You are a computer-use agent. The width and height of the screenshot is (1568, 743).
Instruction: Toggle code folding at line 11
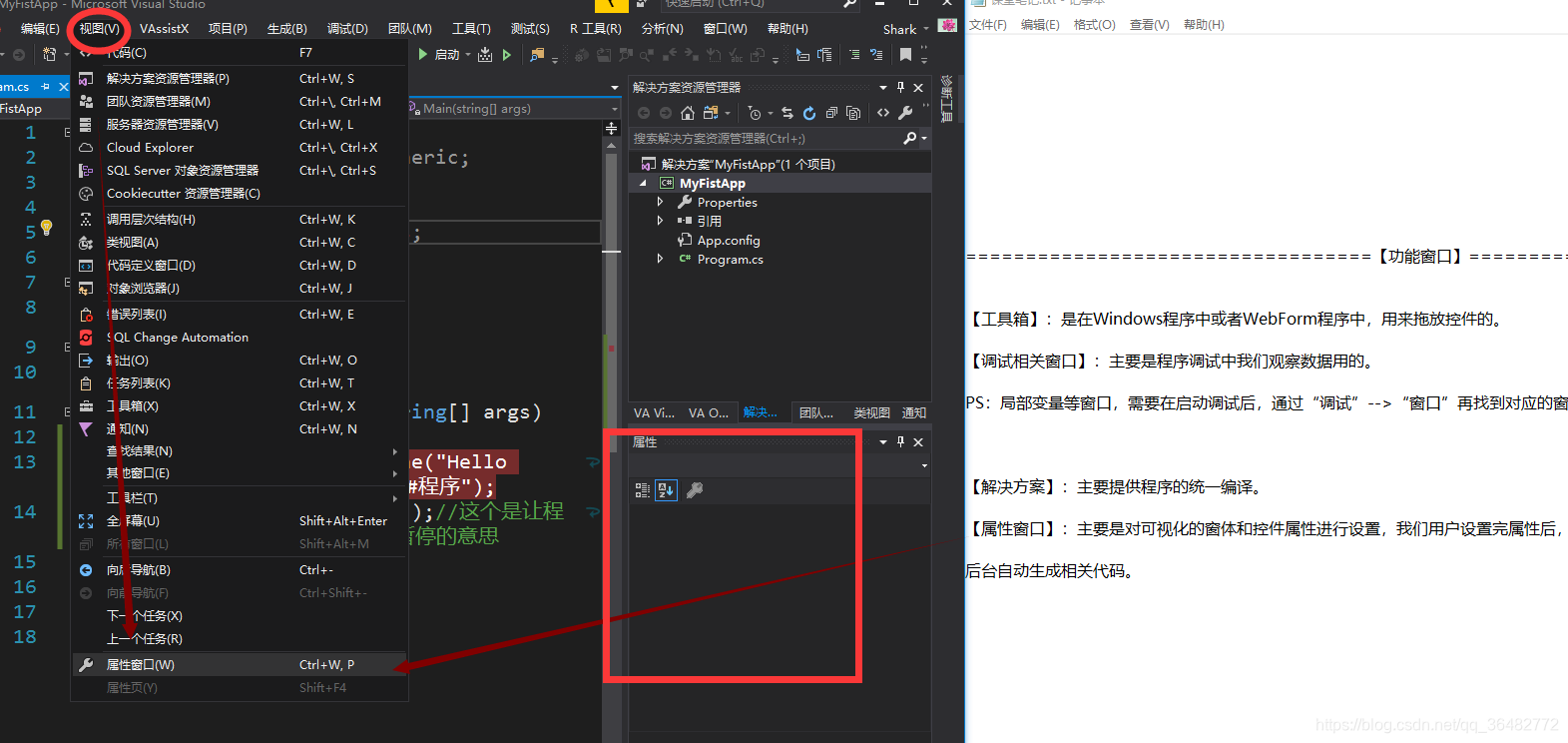pos(67,411)
